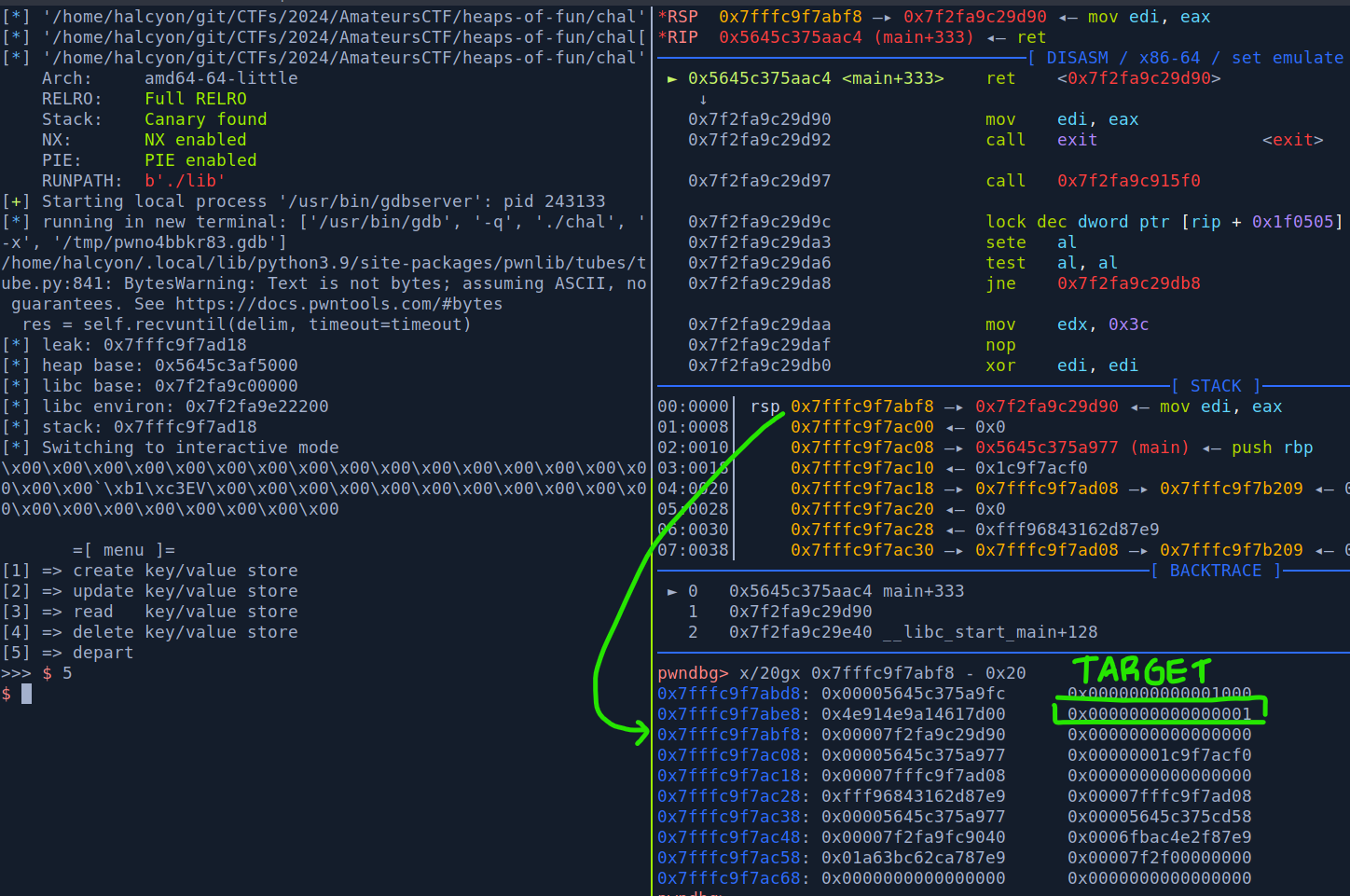
Task: Click the down arrow below the ret instruction
Action: point(703,100)
